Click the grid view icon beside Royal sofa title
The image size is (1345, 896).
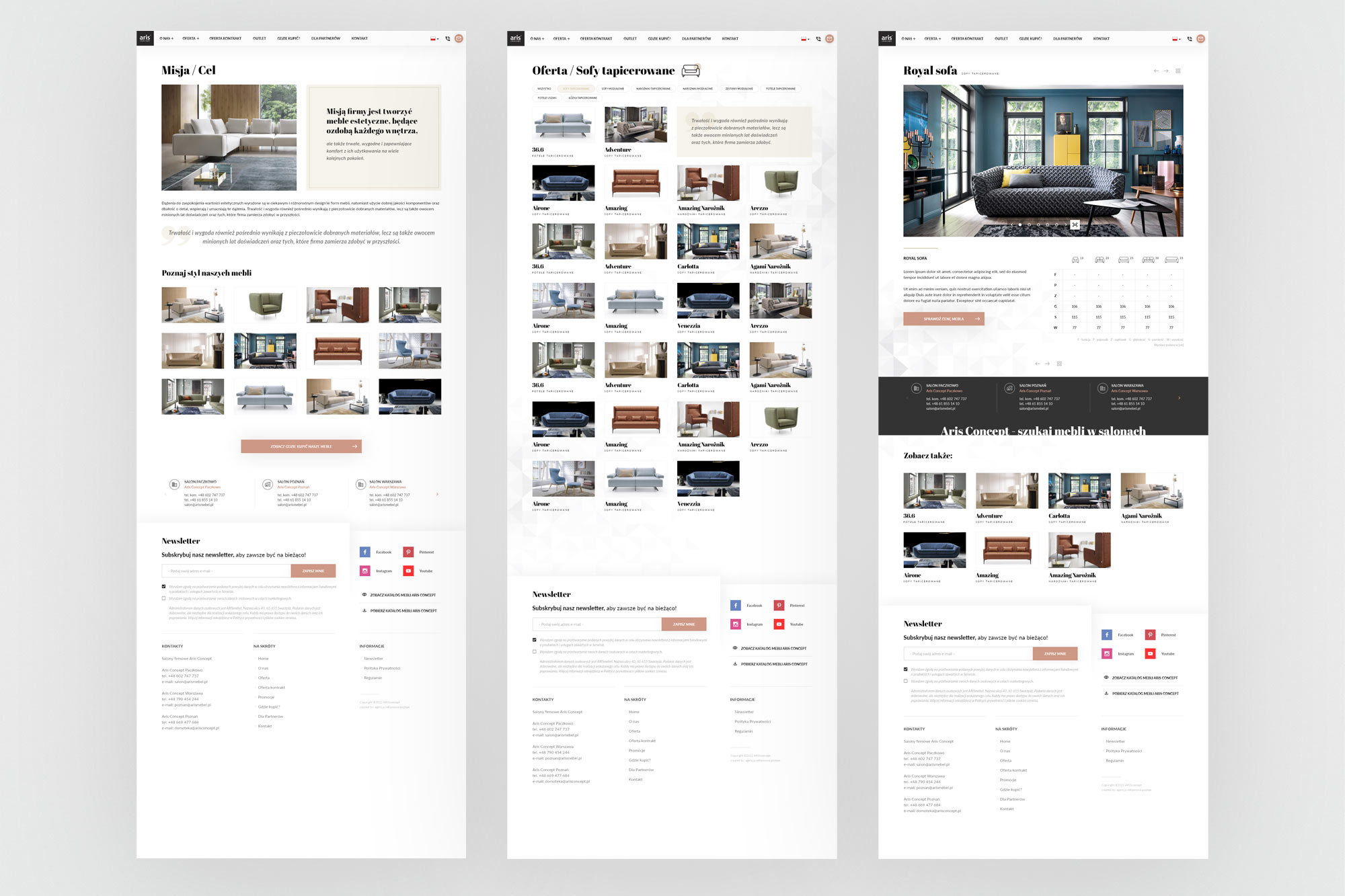coord(1178,71)
